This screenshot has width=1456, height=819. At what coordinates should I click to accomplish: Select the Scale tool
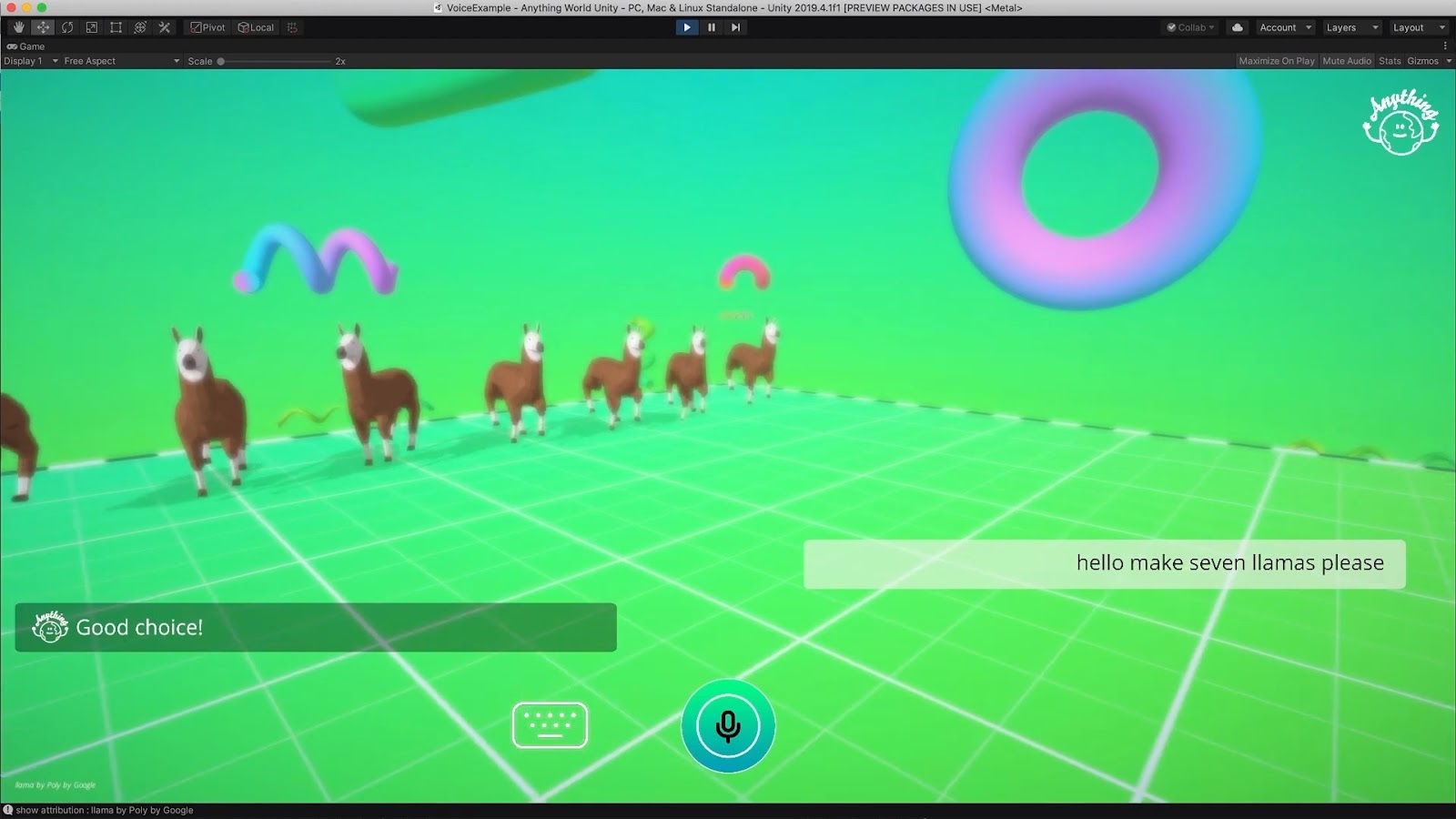click(x=92, y=27)
